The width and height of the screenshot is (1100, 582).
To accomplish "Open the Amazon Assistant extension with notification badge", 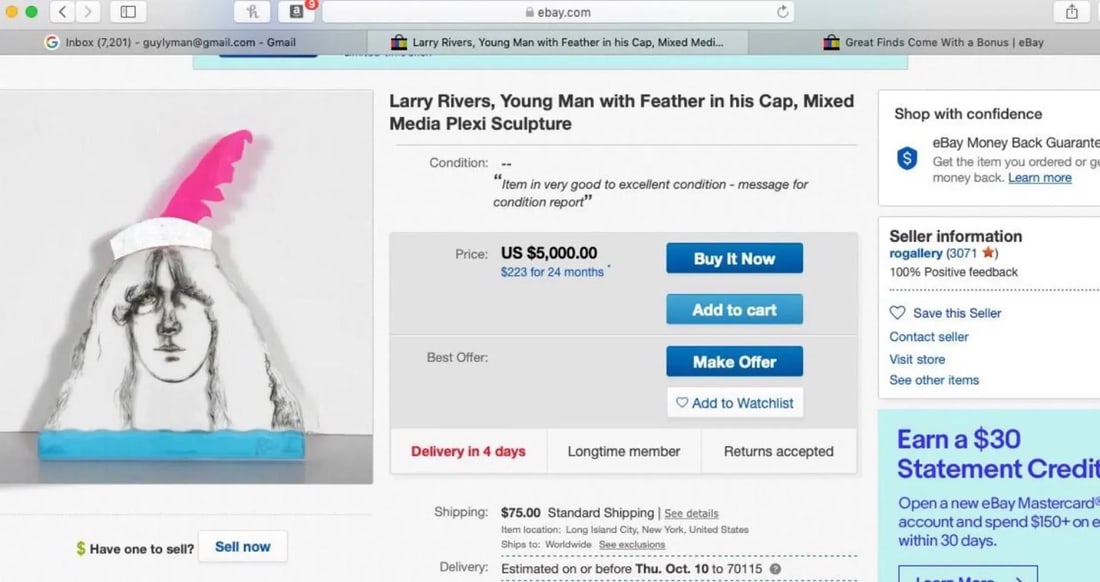I will tap(296, 13).
